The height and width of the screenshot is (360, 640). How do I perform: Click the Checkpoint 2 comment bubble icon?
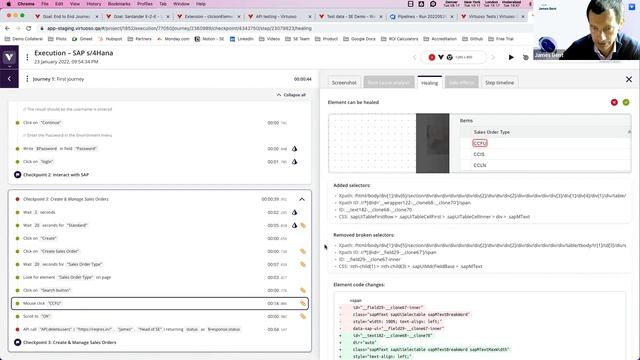(x=18, y=175)
